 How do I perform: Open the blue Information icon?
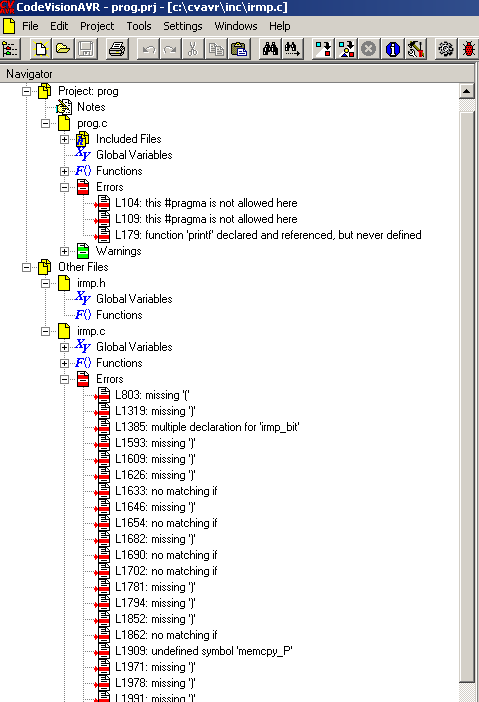click(393, 49)
